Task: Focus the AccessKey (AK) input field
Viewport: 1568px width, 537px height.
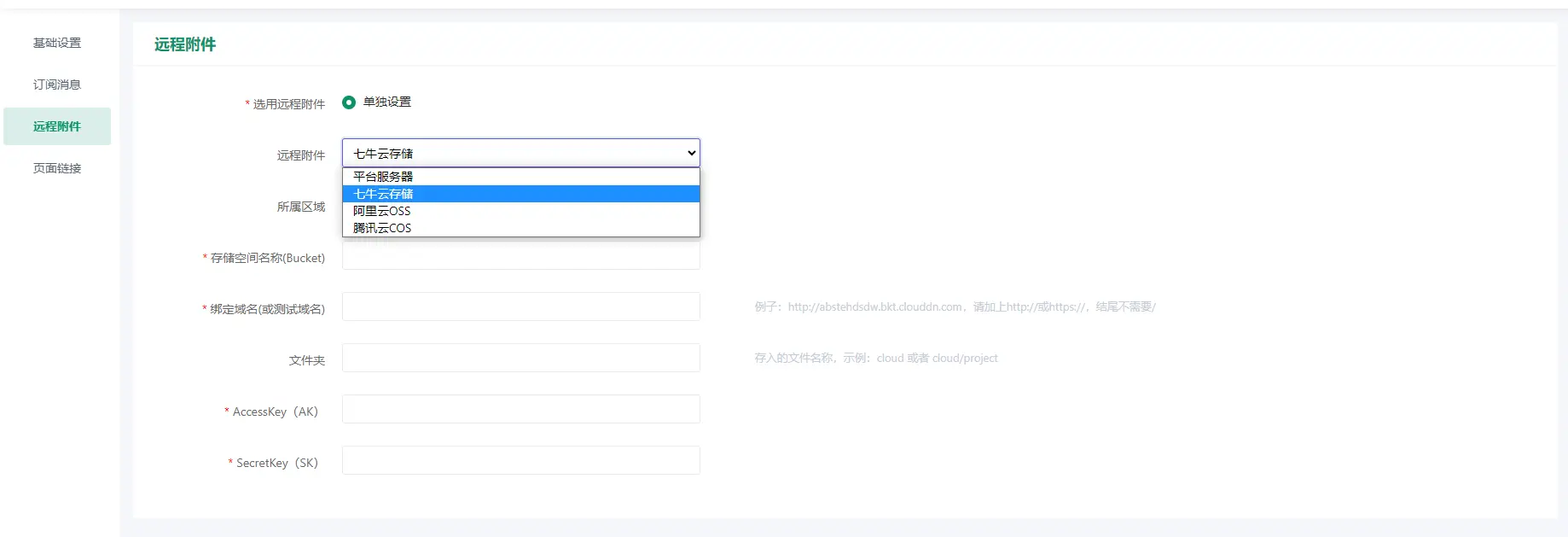Action: pos(520,409)
